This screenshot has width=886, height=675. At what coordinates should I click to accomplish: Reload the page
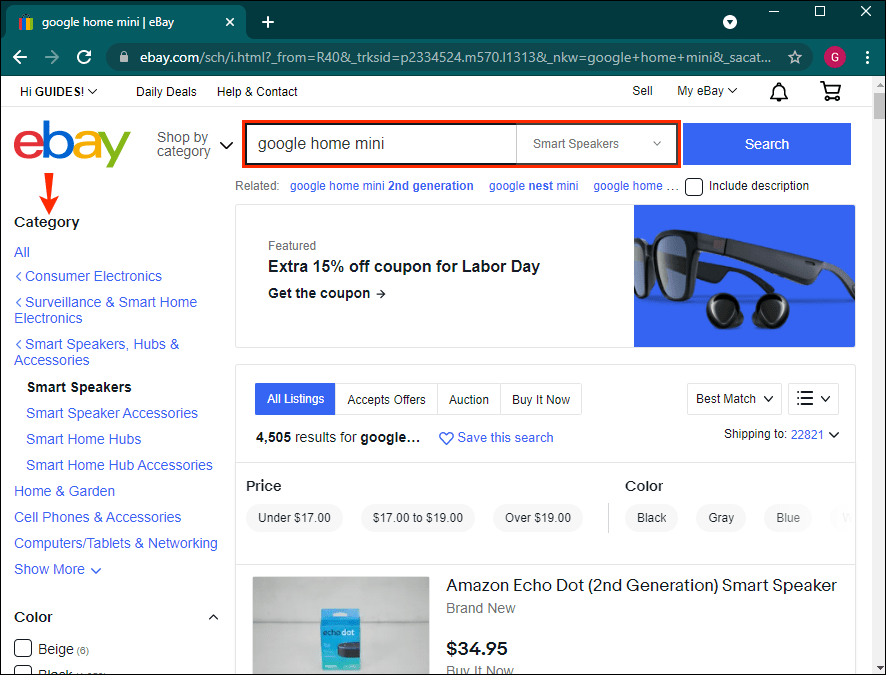[x=84, y=57]
